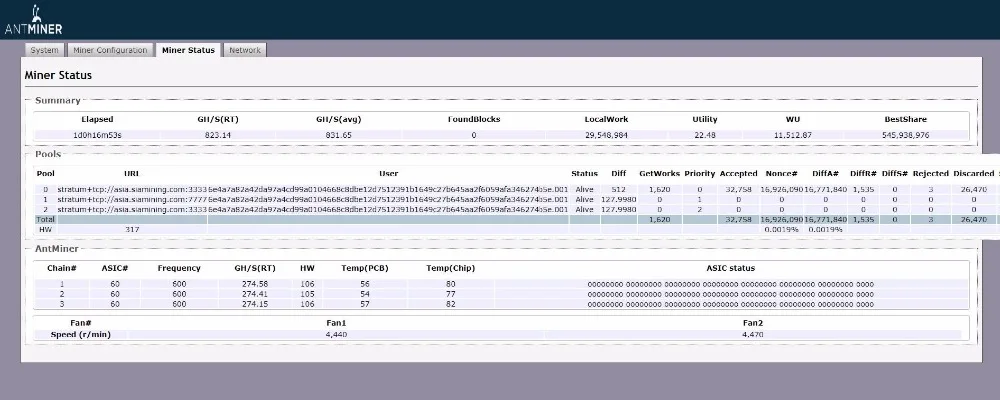
Task: Click the Total row Accepted value 32,758
Action: [x=738, y=219]
